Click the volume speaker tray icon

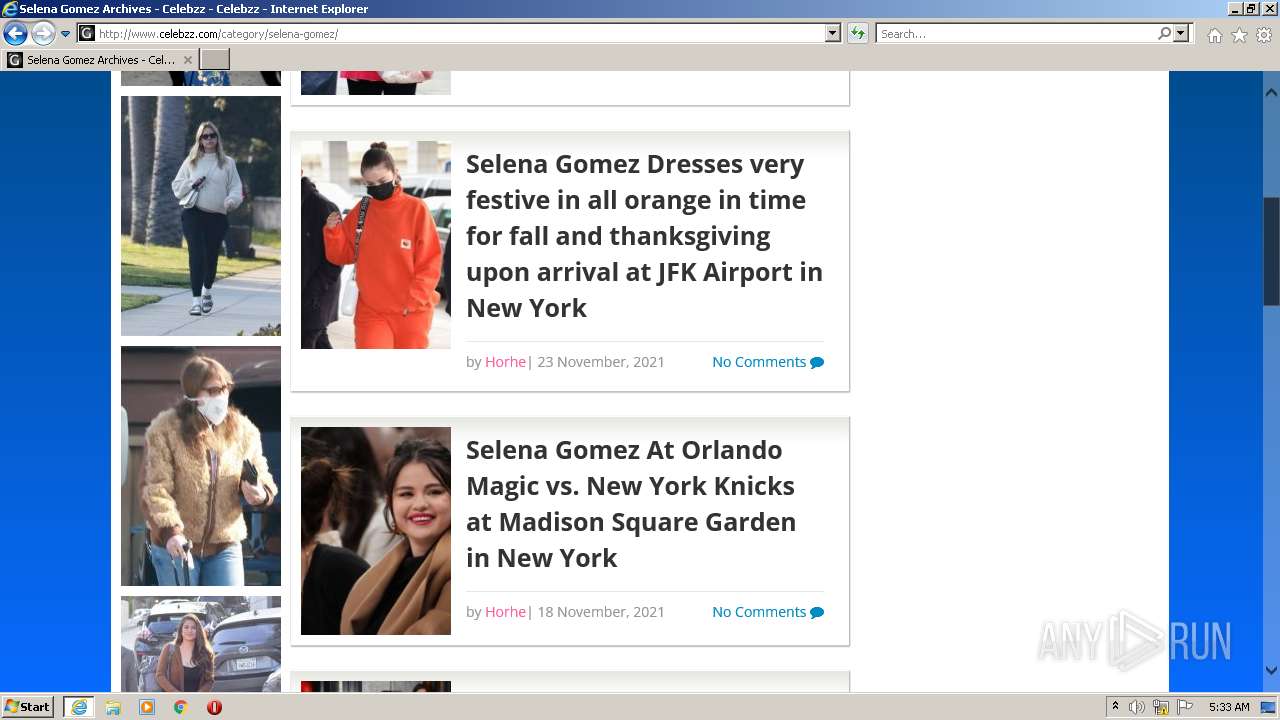coord(1137,707)
